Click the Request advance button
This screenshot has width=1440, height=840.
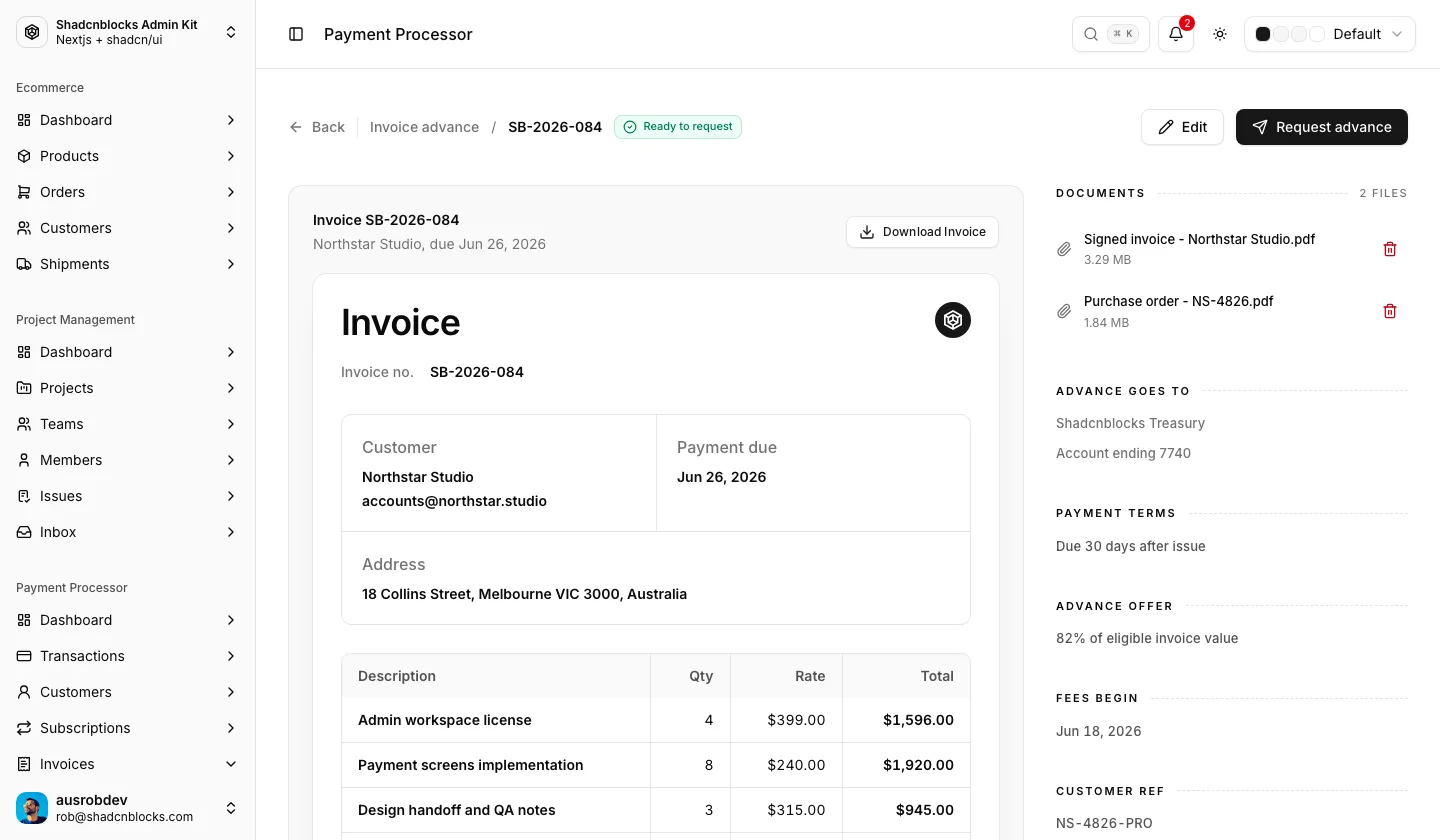(x=1322, y=127)
